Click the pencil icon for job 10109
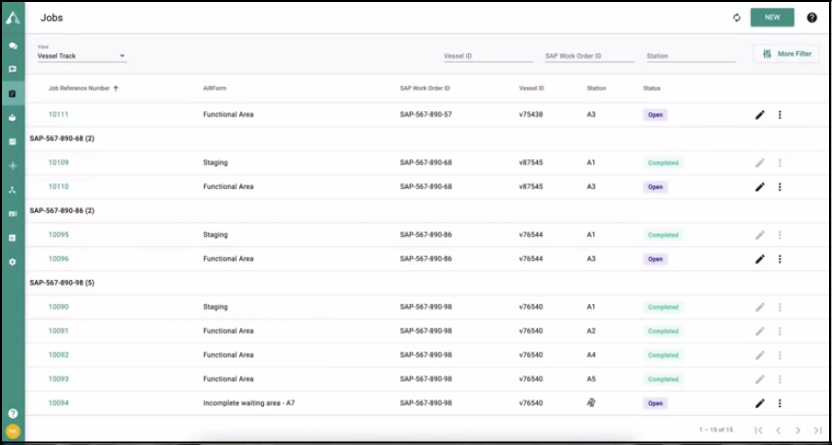Screen dimensions: 832x445 [x=760, y=163]
